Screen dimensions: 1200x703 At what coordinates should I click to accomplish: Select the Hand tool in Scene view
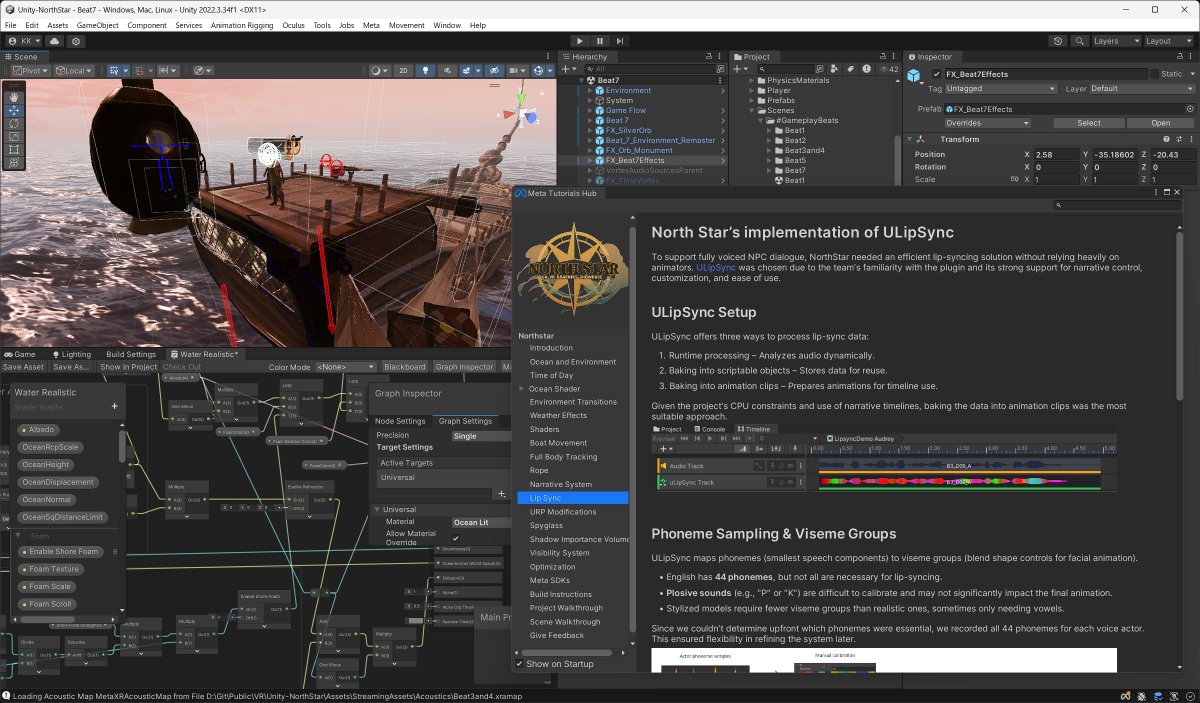click(x=14, y=97)
